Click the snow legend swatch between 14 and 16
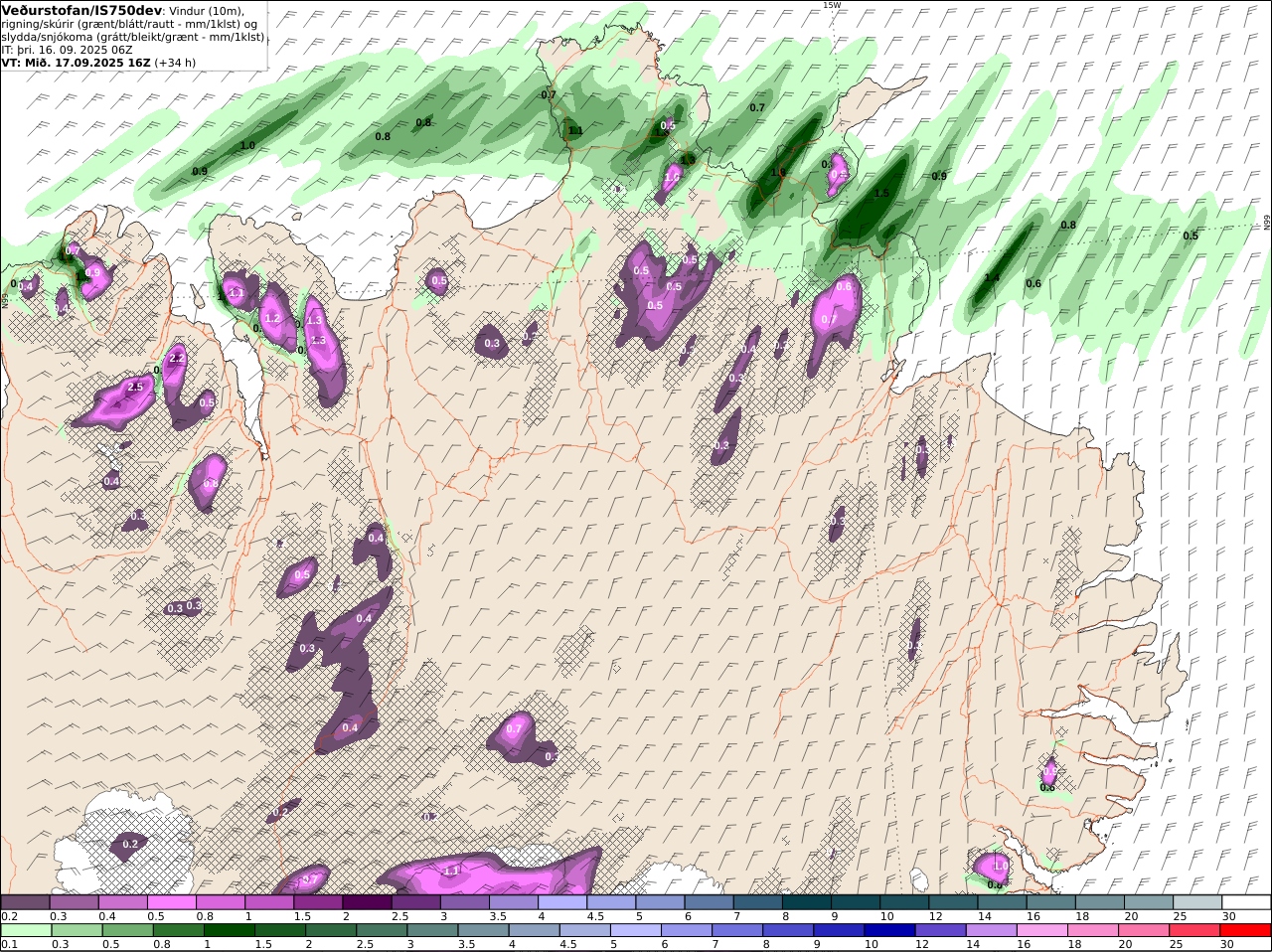 (x=1001, y=901)
